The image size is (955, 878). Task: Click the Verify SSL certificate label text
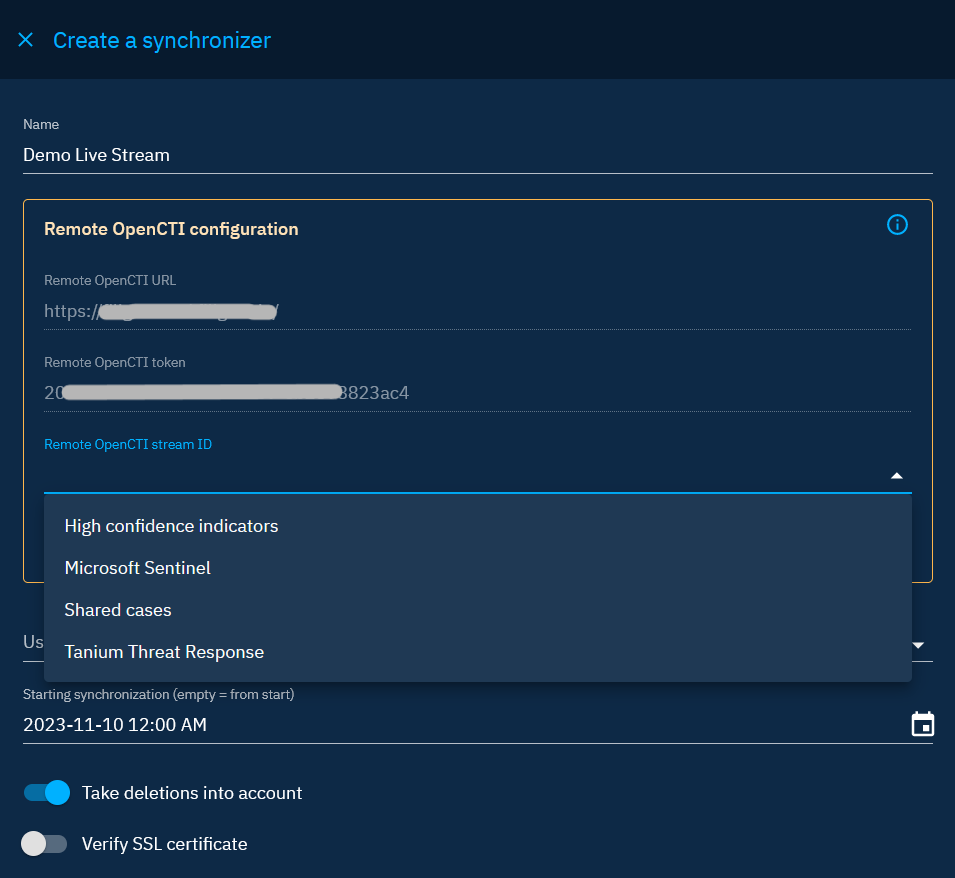click(164, 844)
